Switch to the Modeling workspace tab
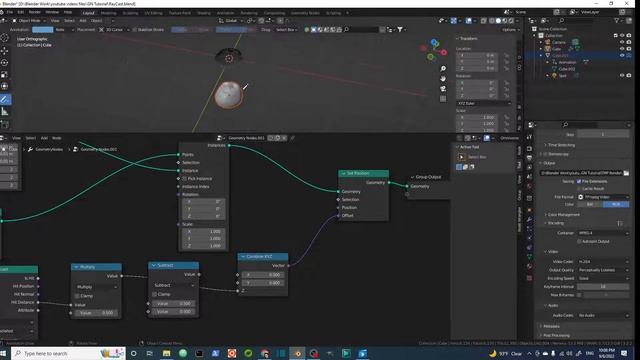Viewport: 640px width, 360px height. tap(108, 13)
